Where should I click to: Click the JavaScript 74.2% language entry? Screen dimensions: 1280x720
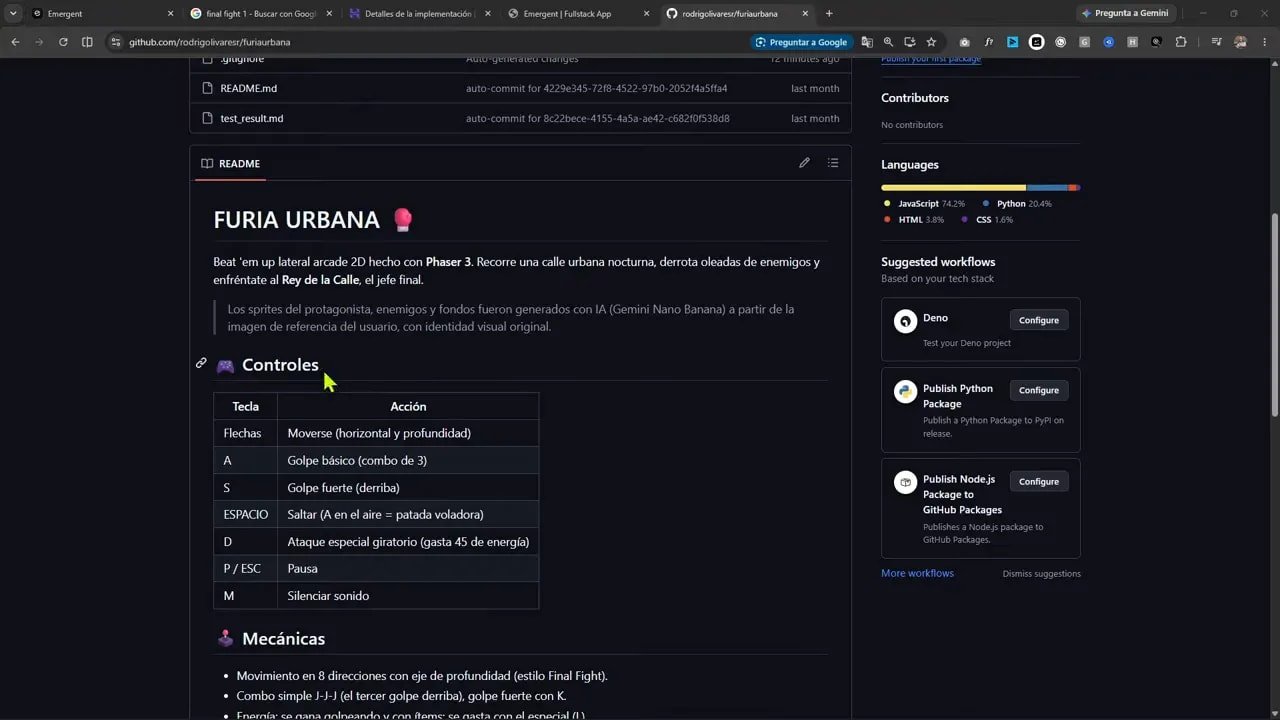coord(924,203)
